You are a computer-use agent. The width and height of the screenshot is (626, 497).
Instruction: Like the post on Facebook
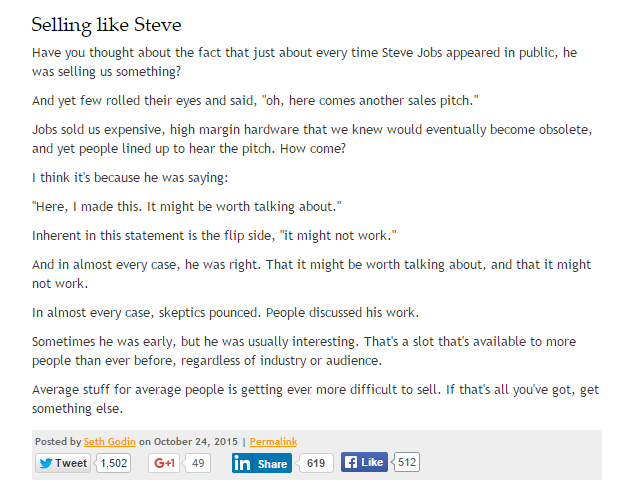tap(364, 462)
